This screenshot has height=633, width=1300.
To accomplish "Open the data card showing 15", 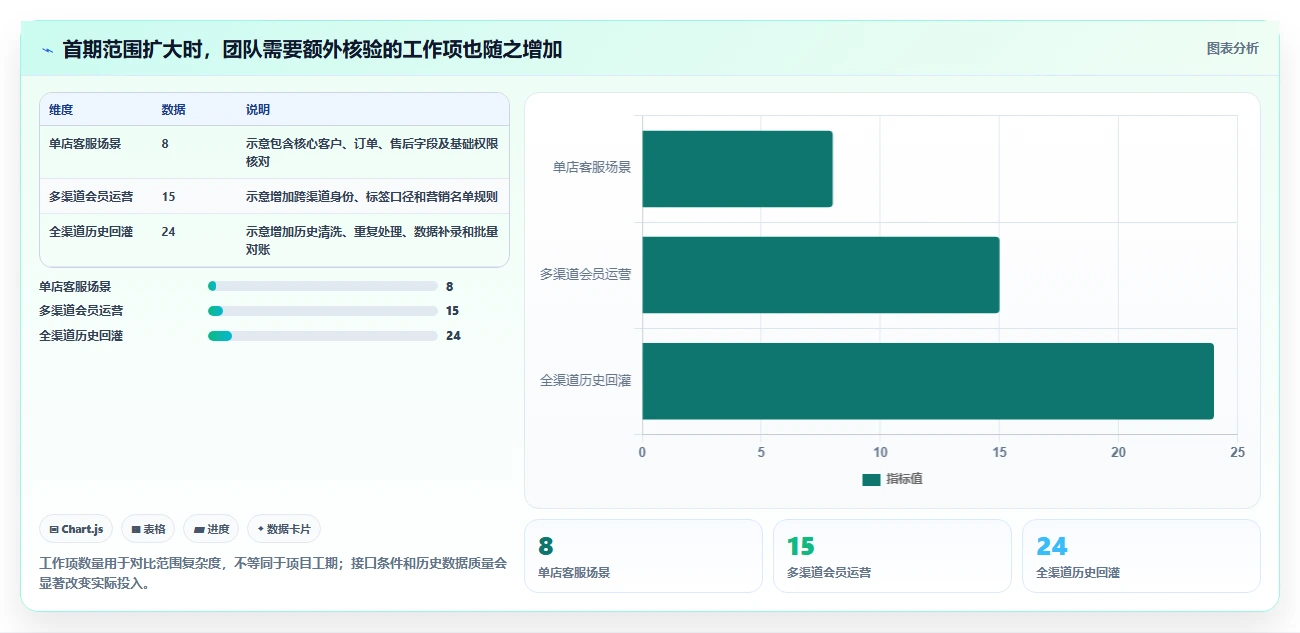I will (892, 556).
